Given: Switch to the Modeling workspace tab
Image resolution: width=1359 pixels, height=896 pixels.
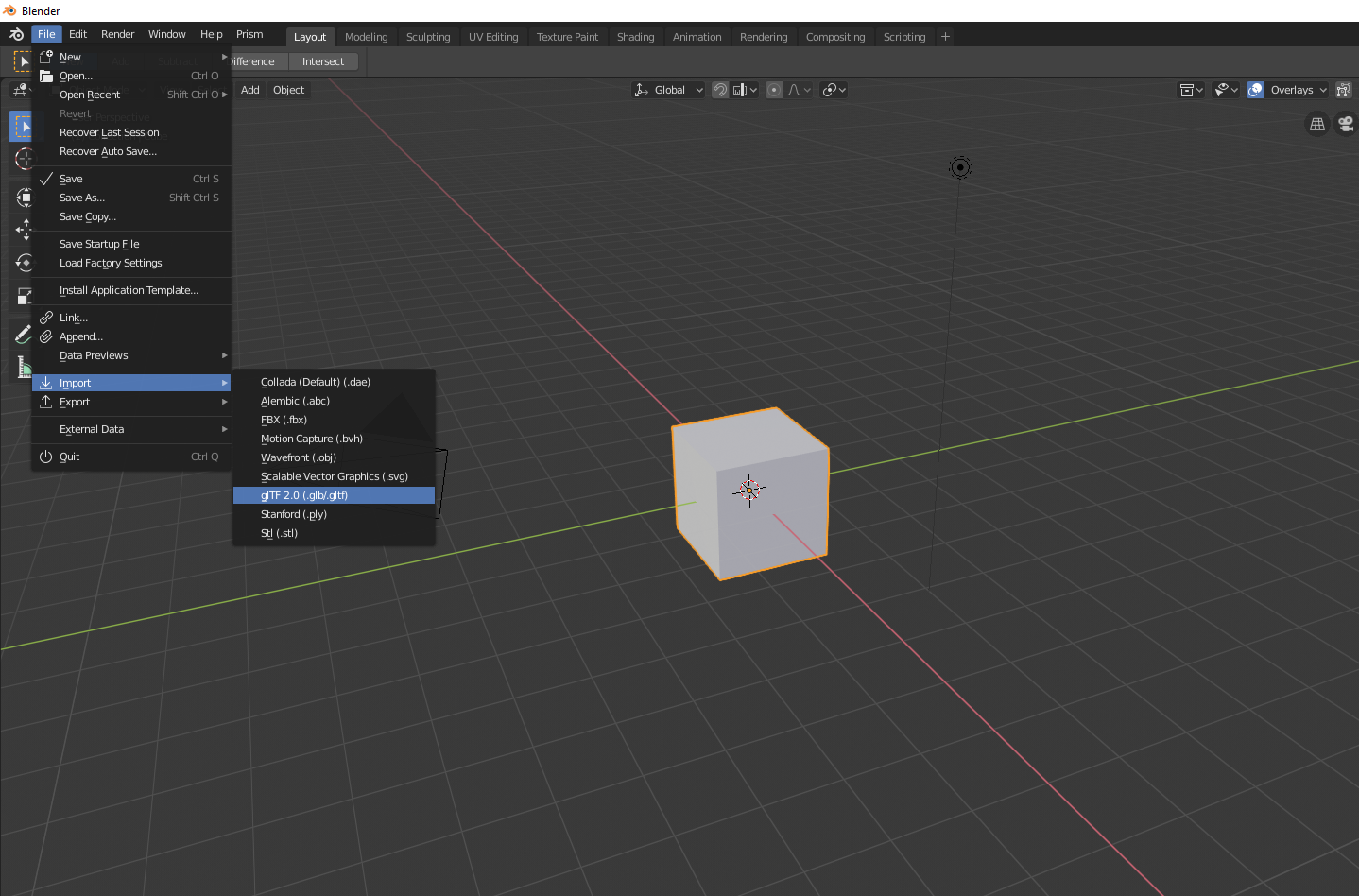Looking at the screenshot, I should [x=366, y=37].
